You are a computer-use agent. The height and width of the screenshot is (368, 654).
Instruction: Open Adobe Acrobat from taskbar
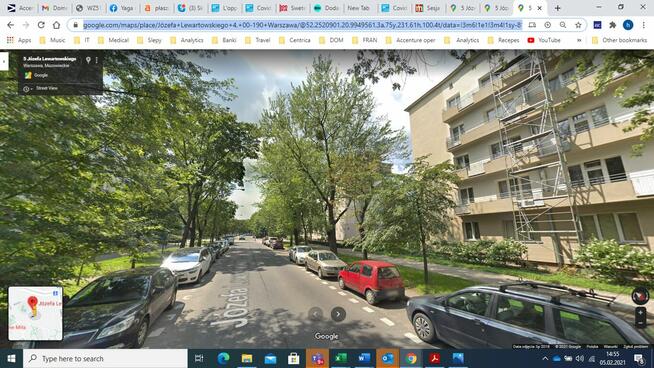click(434, 358)
